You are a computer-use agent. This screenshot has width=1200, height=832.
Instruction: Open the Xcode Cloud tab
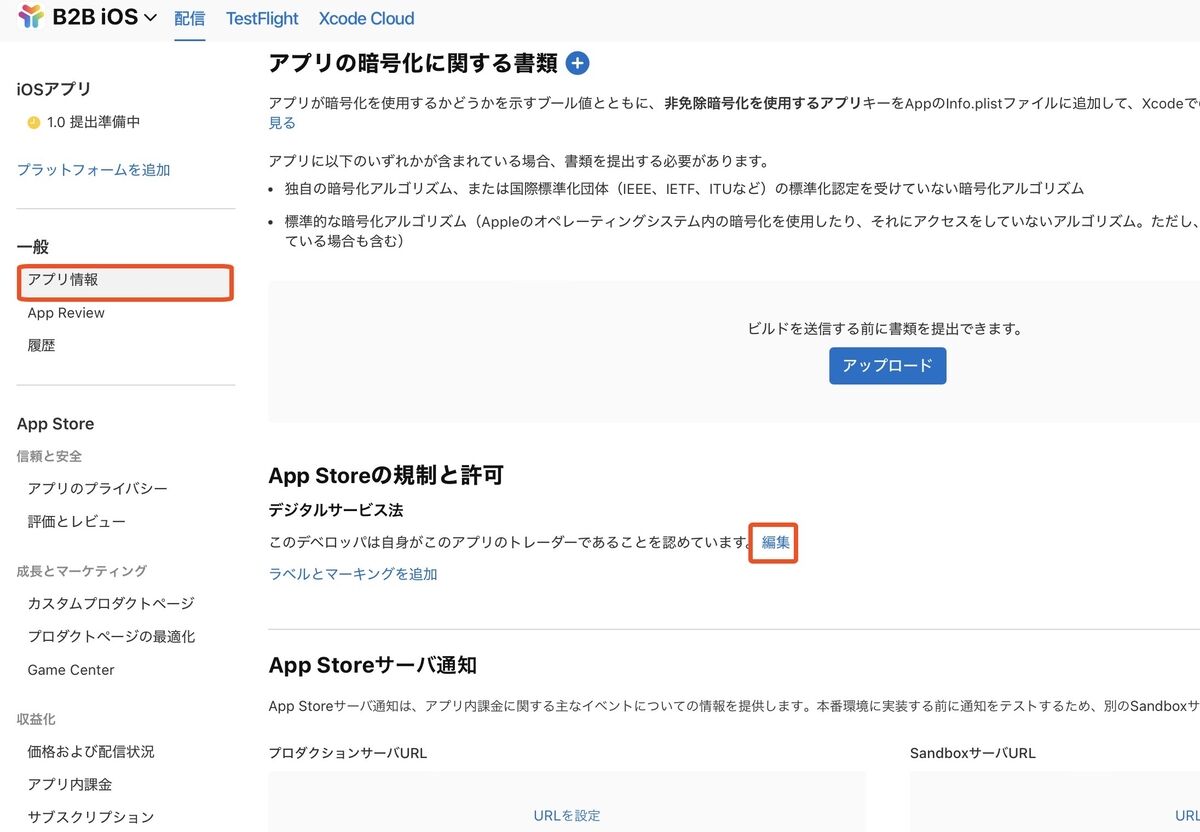366,18
